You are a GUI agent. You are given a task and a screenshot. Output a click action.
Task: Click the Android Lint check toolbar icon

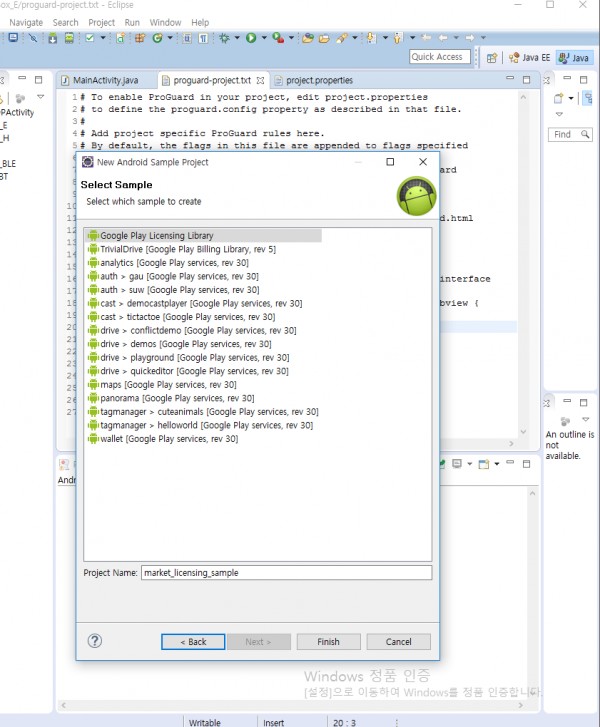[90, 38]
